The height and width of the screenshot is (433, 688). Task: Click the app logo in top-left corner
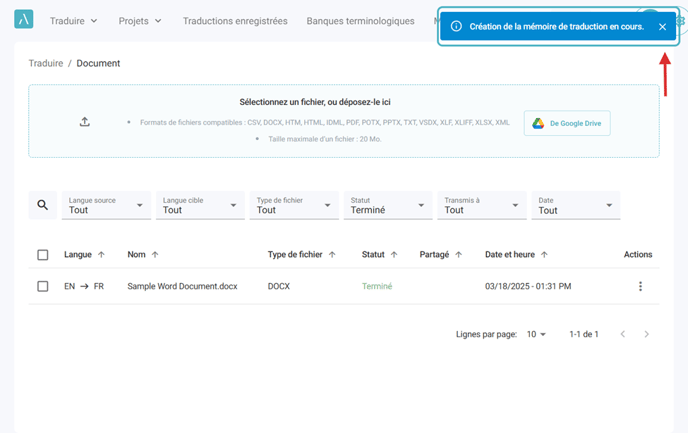pyautogui.click(x=24, y=19)
